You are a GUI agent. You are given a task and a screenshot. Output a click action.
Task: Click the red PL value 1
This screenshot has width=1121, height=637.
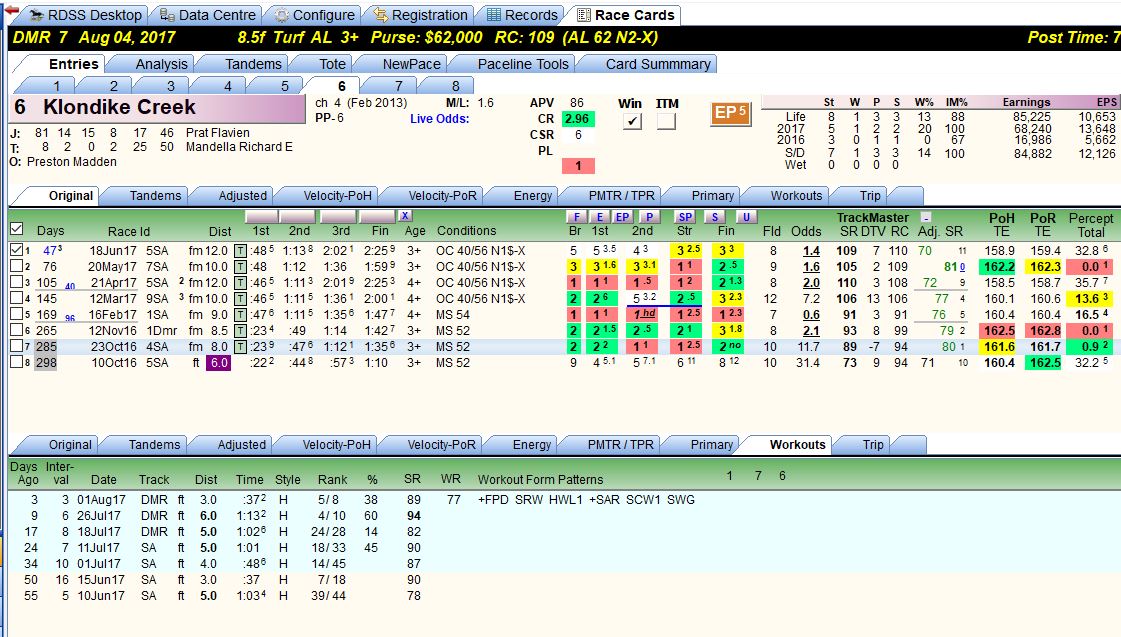click(x=578, y=166)
